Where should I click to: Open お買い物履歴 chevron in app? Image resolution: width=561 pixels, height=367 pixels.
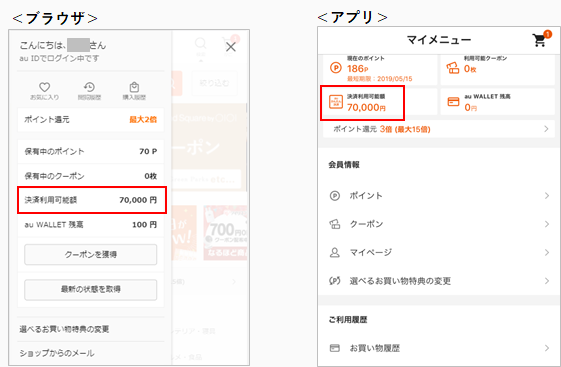click(546, 348)
